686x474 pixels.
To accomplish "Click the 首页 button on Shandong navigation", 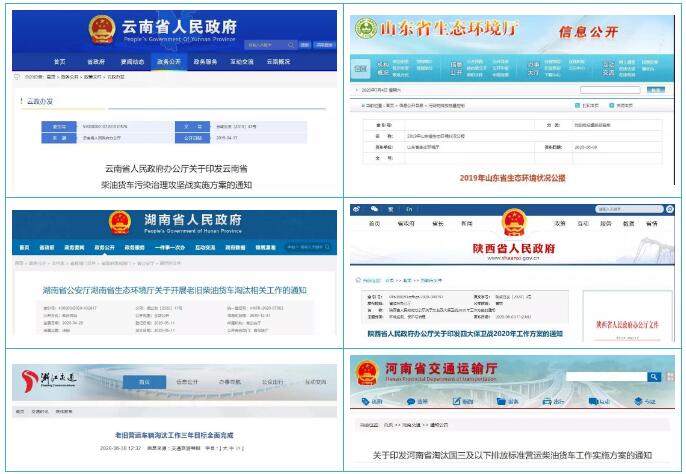I will [x=360, y=69].
